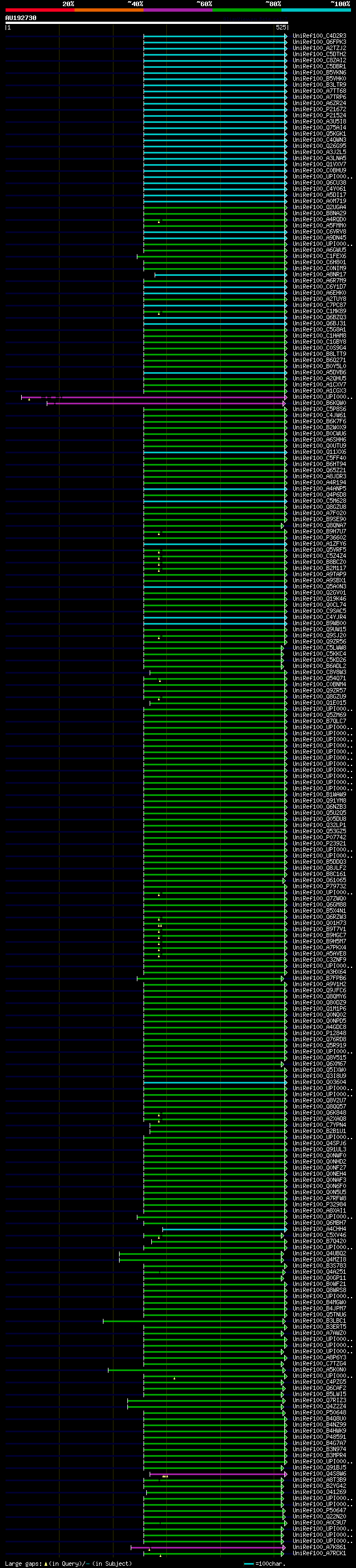356x1568 pixels.
Task: Select hit label UniRef100_B3S783
Action: click(319, 1266)
